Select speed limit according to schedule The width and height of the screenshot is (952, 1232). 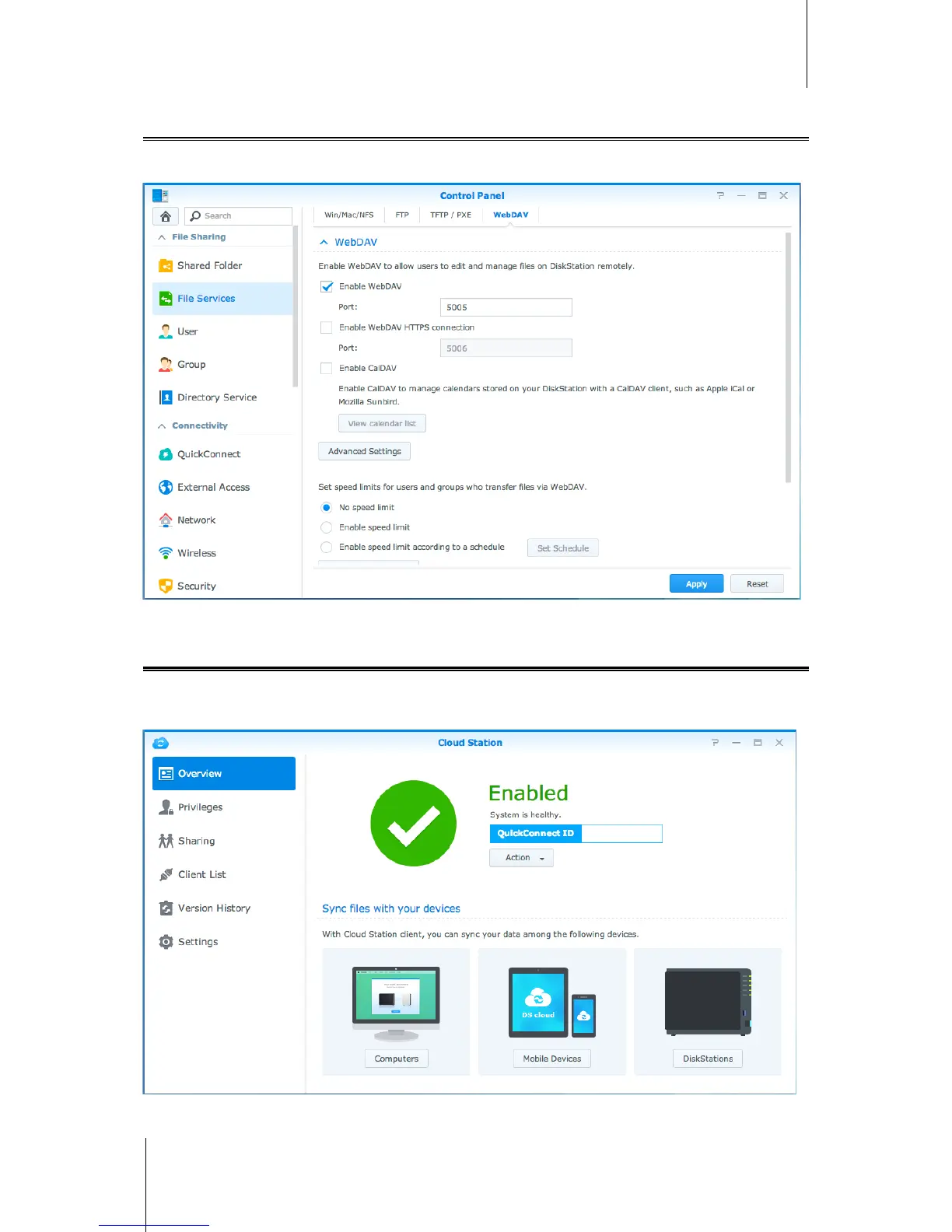point(327,548)
